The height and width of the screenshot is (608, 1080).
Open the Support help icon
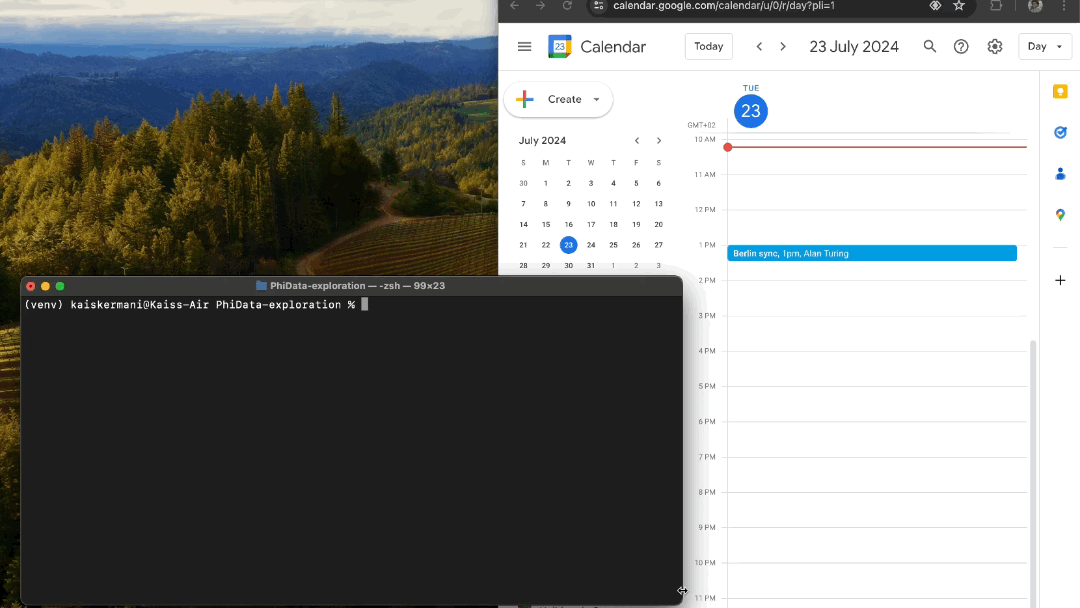click(x=961, y=47)
